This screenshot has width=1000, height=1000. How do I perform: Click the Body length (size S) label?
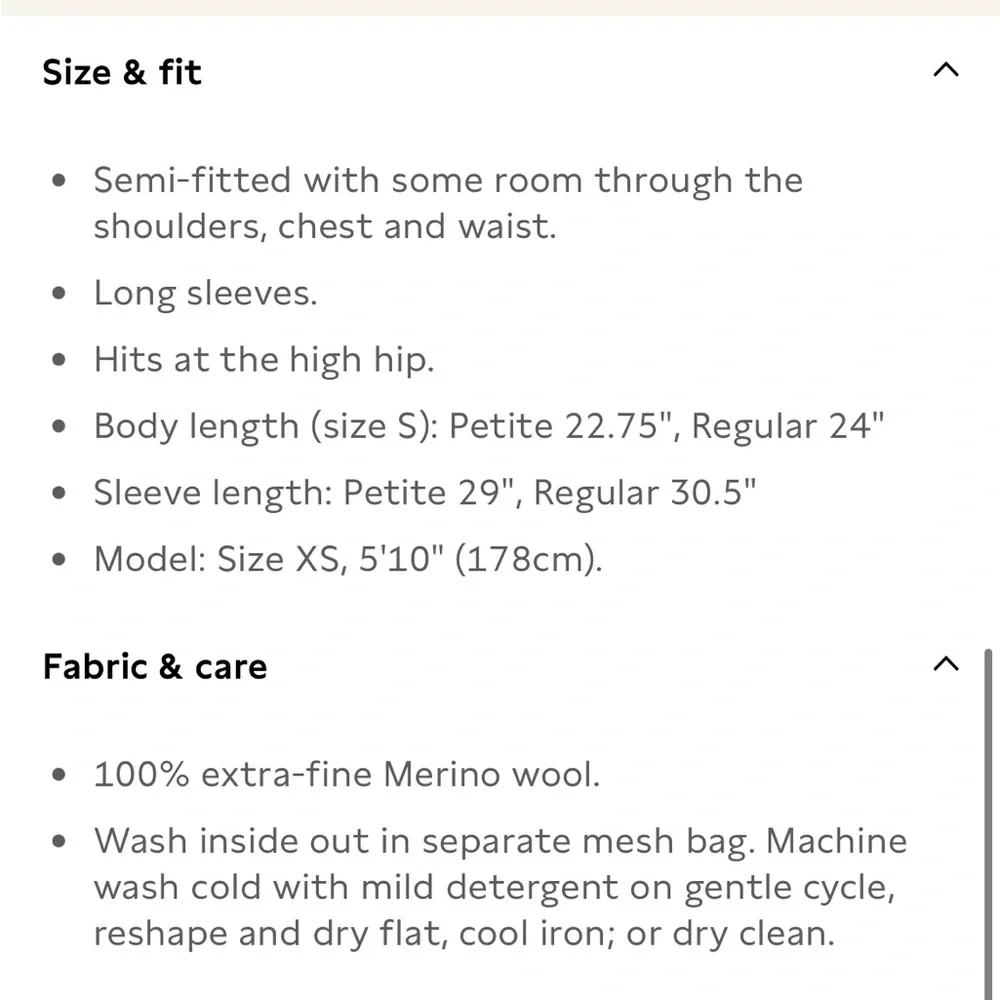click(266, 427)
